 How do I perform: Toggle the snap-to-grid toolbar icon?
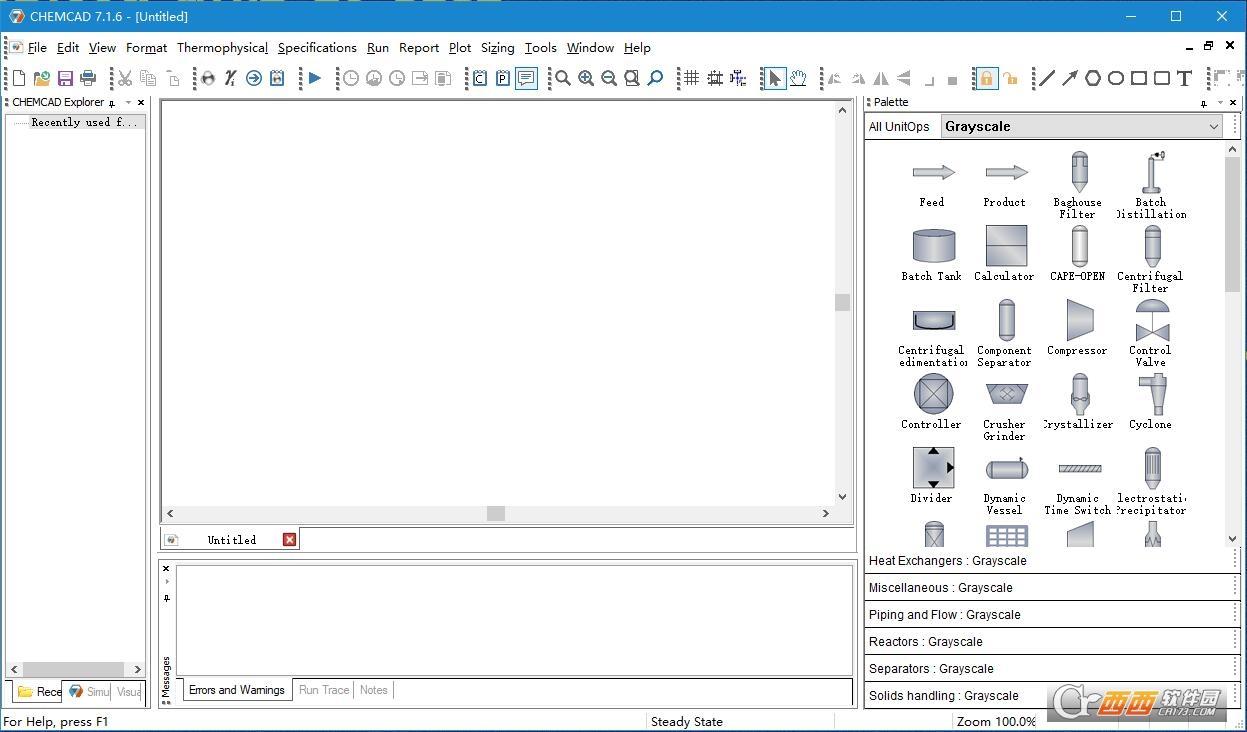(x=714, y=78)
